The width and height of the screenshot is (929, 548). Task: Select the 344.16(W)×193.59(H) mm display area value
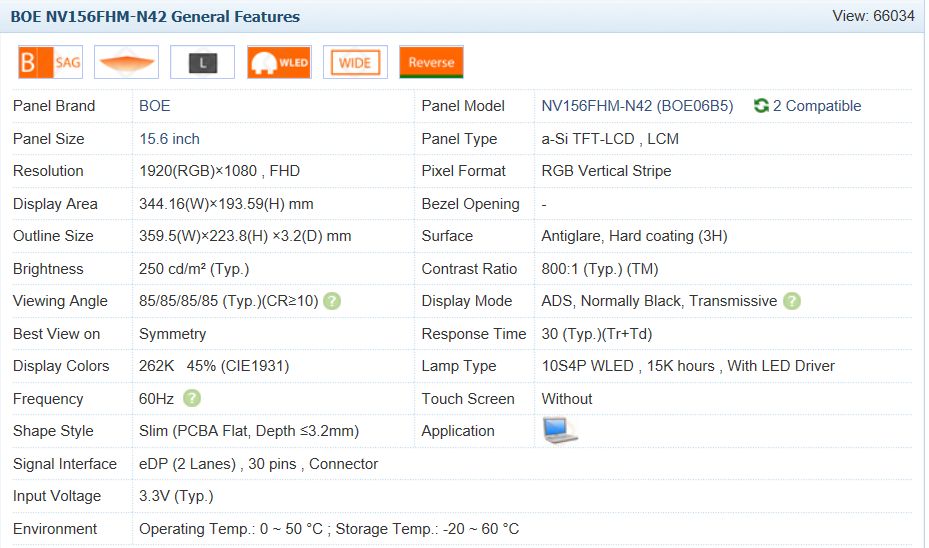click(226, 204)
